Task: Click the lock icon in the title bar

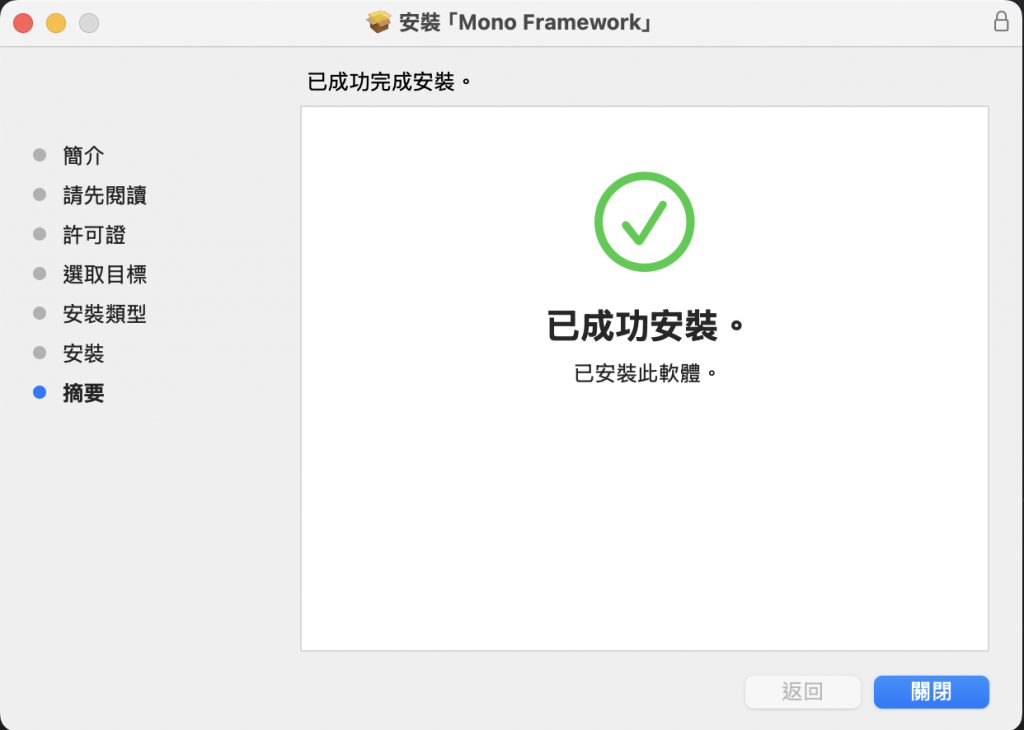Action: 1000,22
